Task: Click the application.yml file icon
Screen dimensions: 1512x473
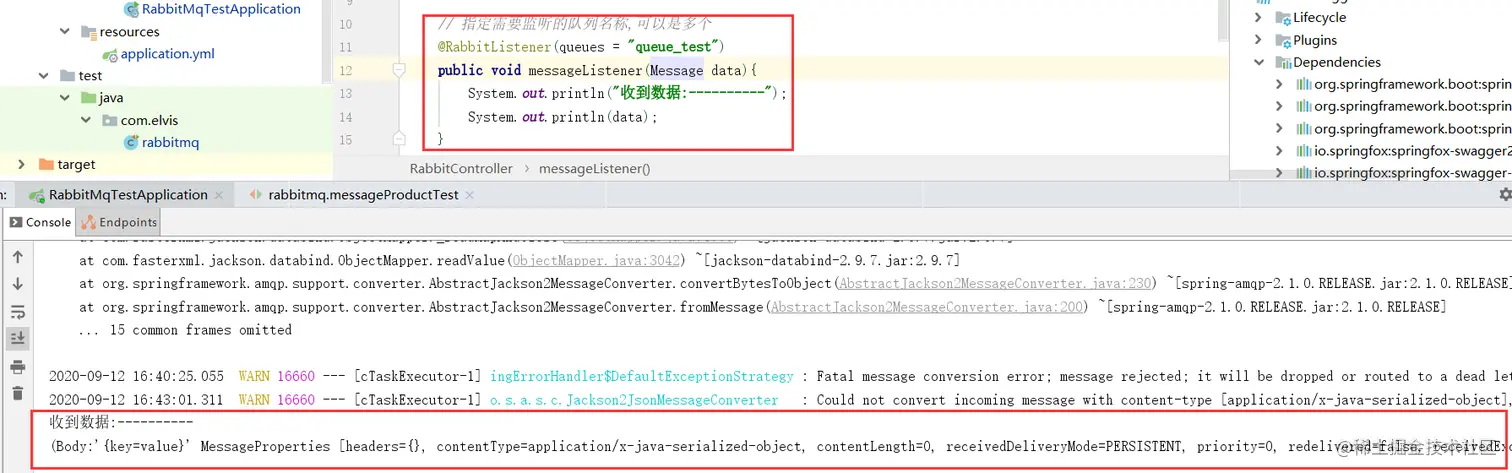Action: (110, 54)
